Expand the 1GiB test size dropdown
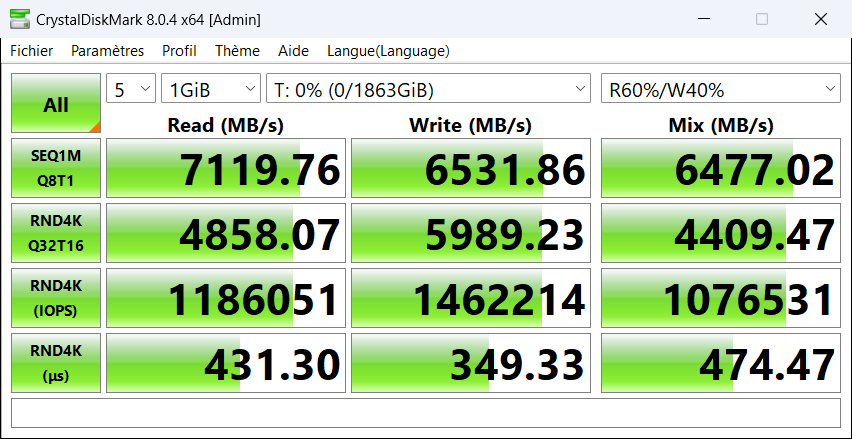Screen dimensions: 852x439 tap(210, 90)
